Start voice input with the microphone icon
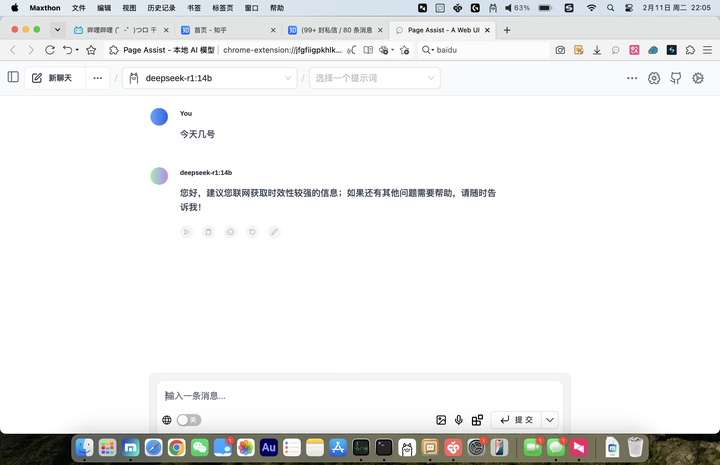Screen dimensions: 720x465 click(x=459, y=420)
